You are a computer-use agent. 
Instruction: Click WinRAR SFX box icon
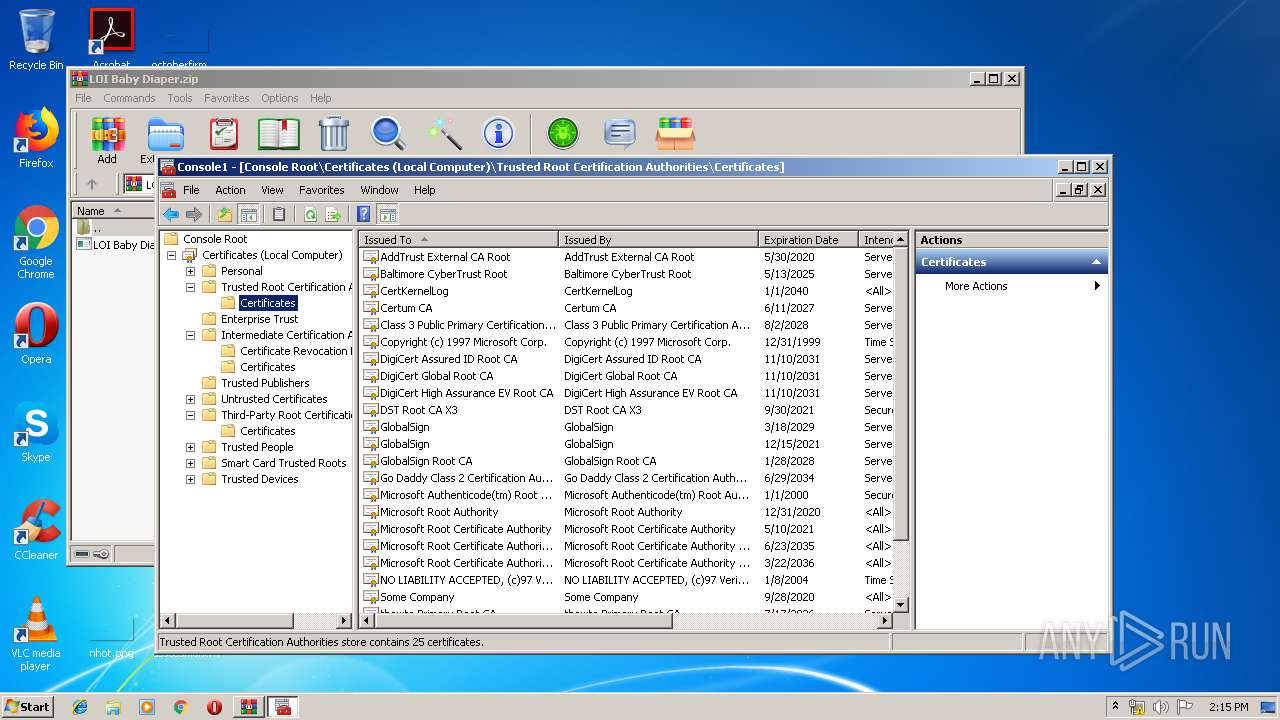(675, 133)
